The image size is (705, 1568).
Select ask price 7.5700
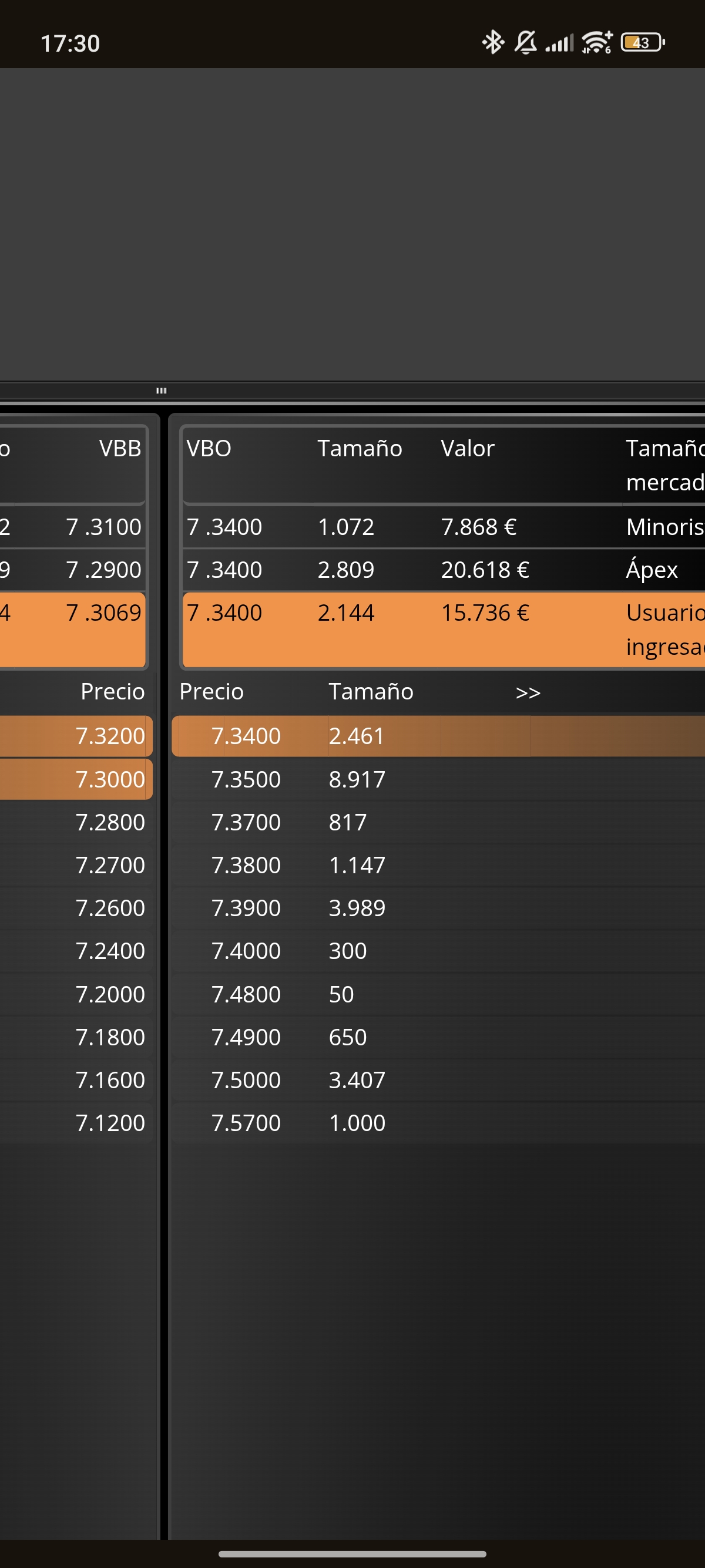pos(246,1122)
